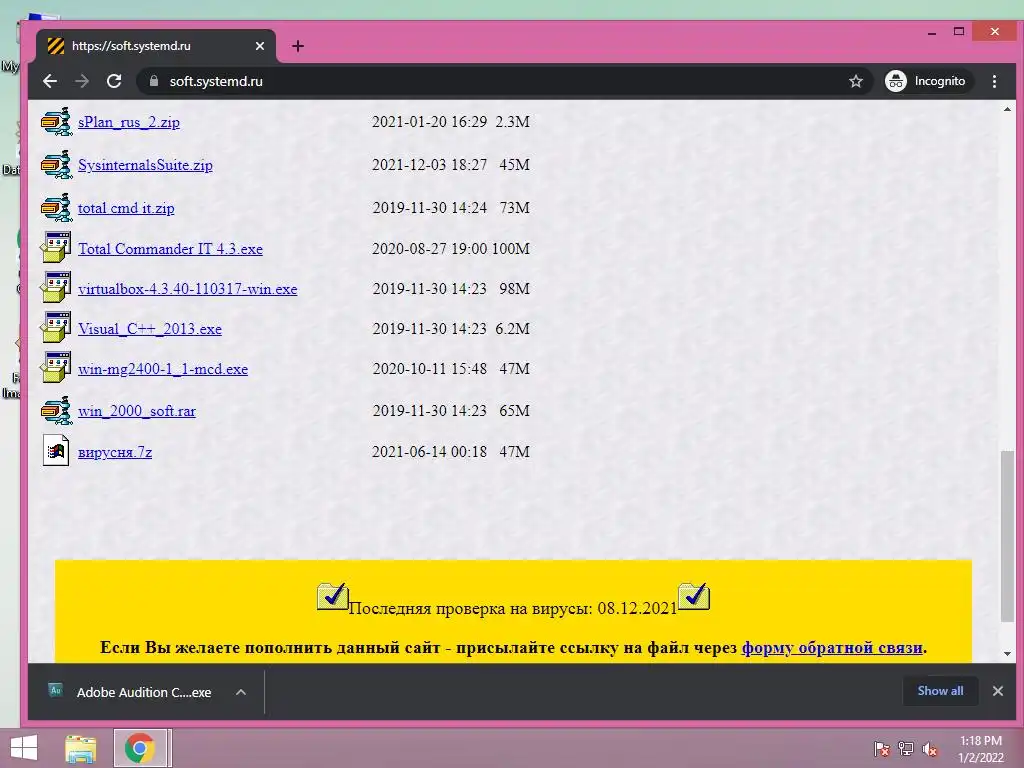Viewport: 1024px width, 768px height.
Task: Click the text Последняя проверка на вирусы: 08.12.2021
Action: click(513, 609)
